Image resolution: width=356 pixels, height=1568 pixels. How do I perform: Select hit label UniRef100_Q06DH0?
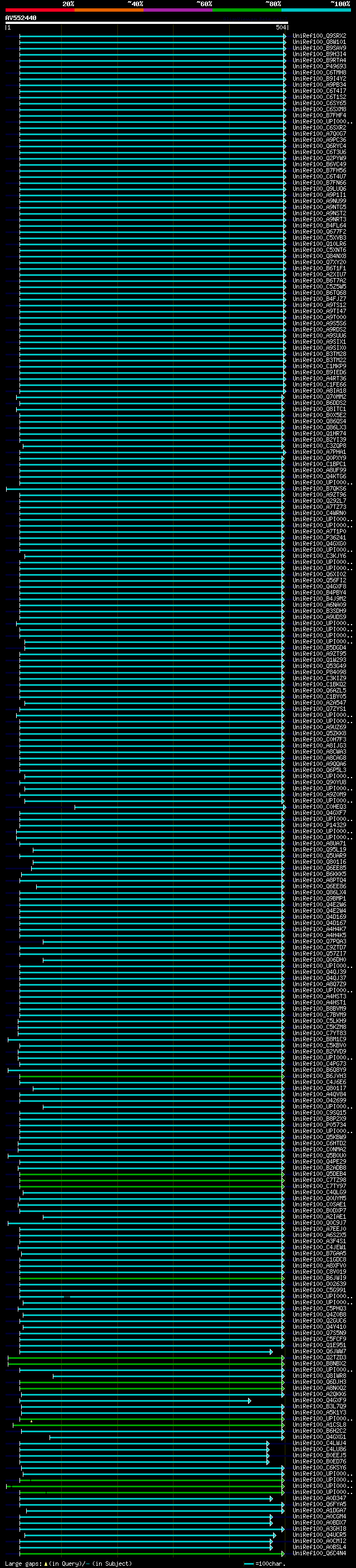tap(319, 960)
